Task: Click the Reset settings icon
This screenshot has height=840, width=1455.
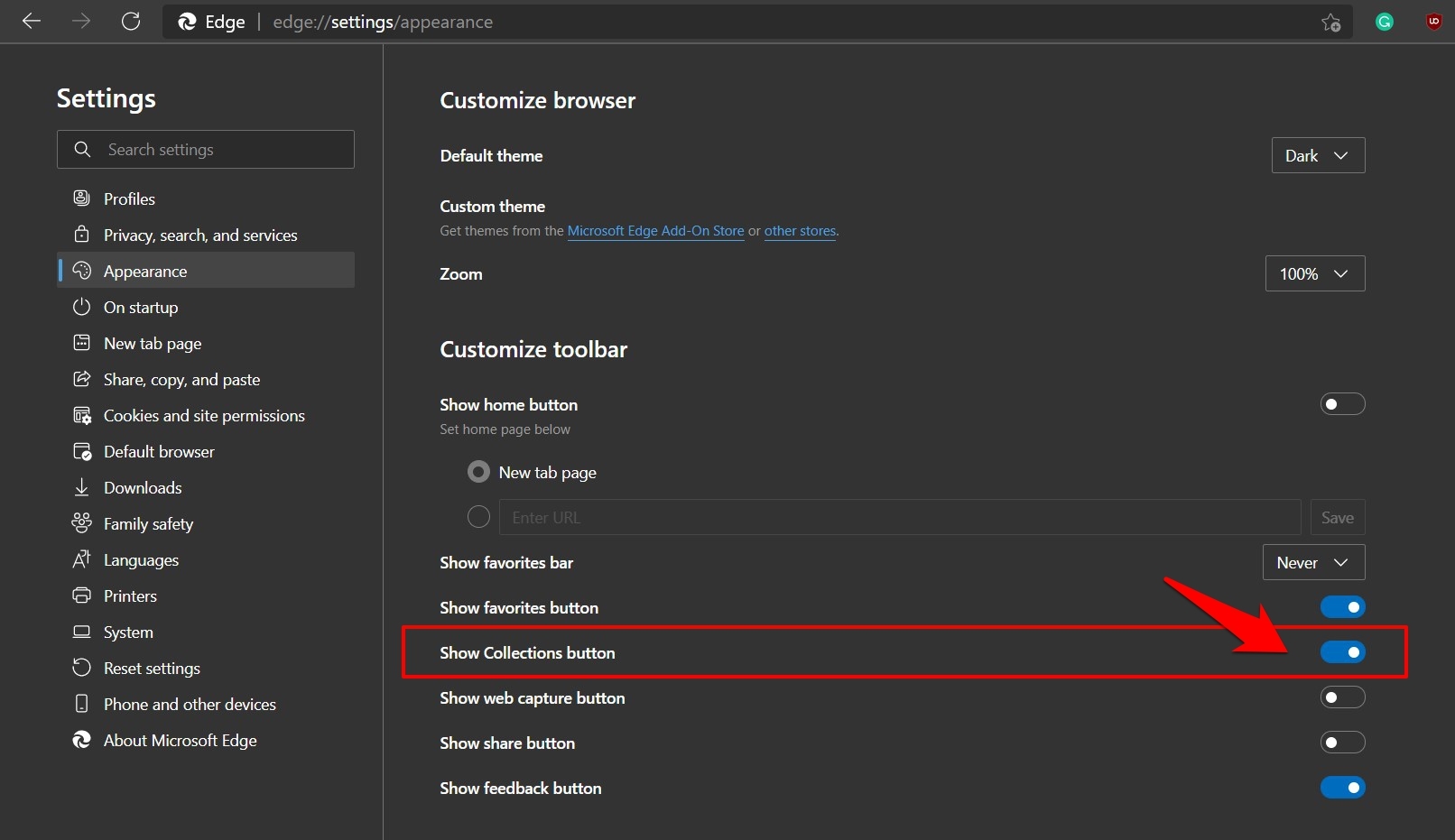Action: [81, 668]
